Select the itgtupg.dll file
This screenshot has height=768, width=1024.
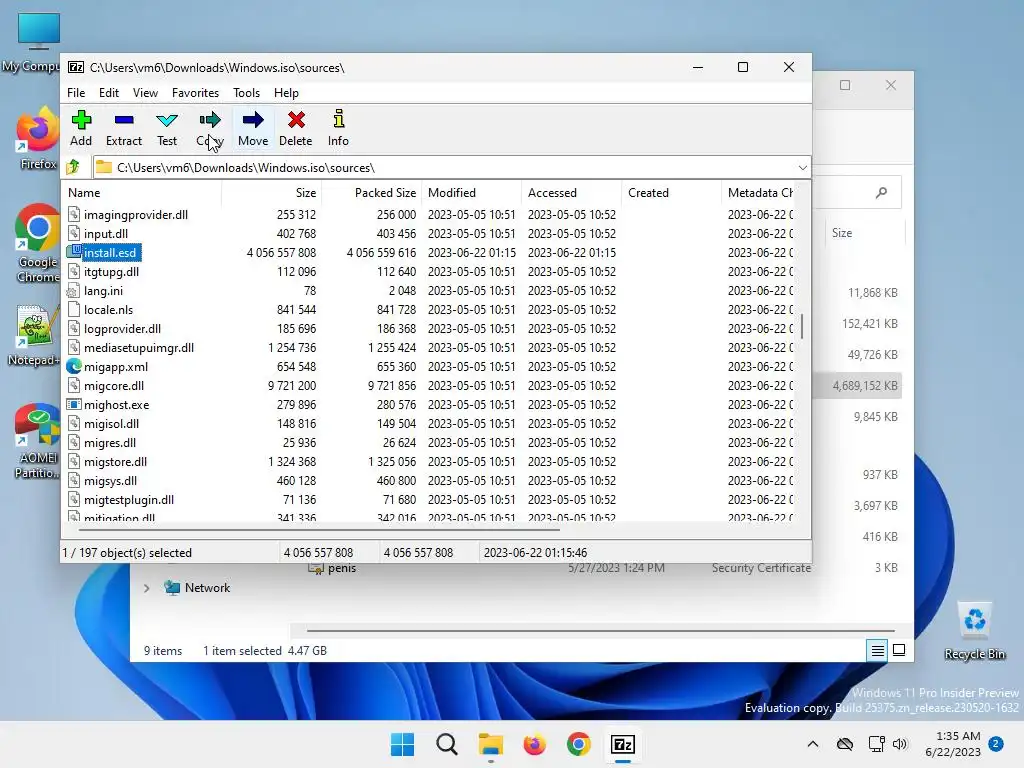tap(111, 272)
